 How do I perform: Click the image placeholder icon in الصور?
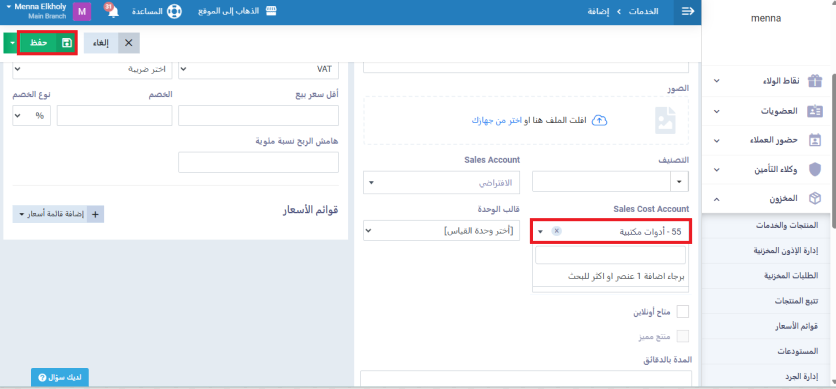[x=665, y=120]
